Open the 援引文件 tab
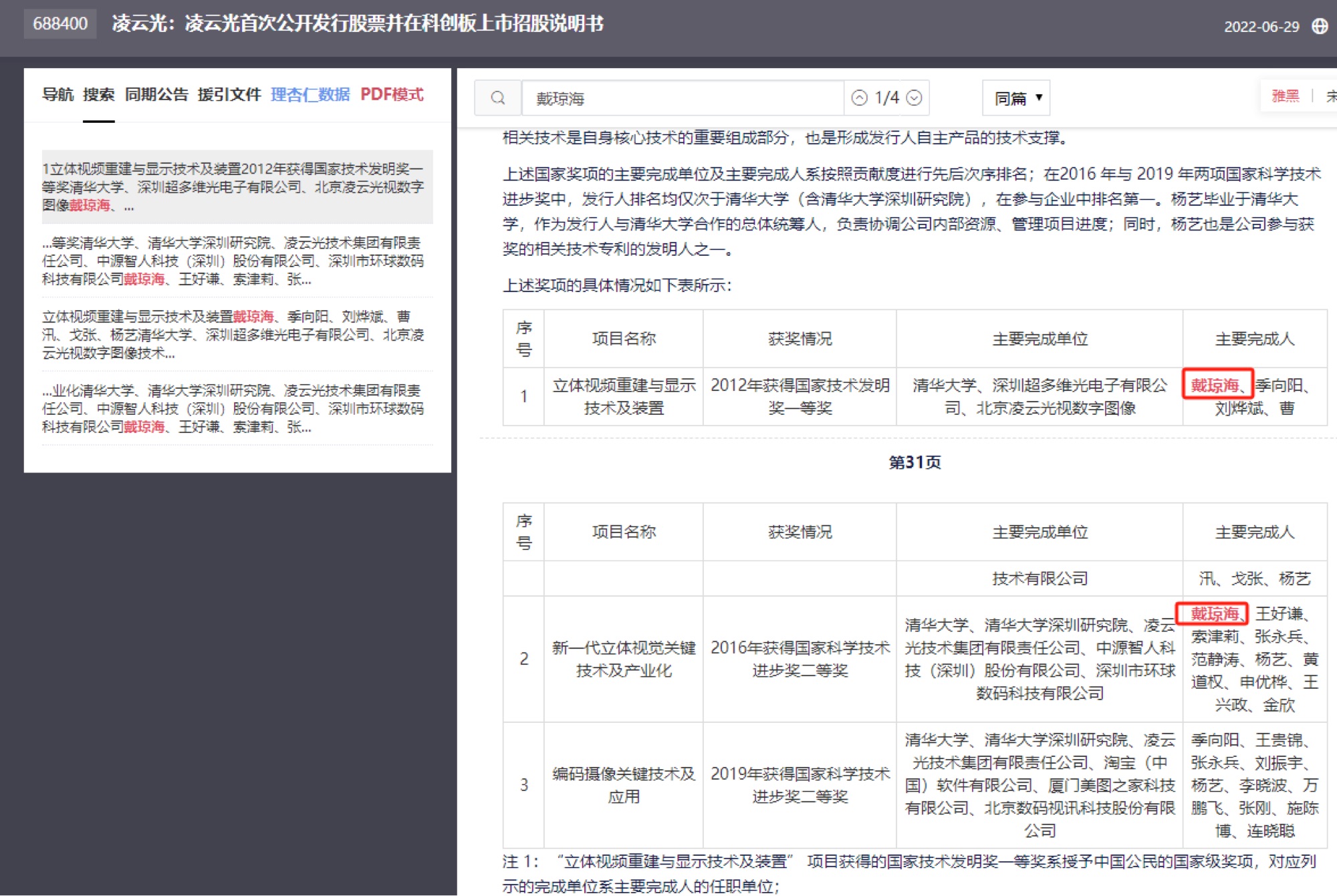Image resolution: width=1337 pixels, height=896 pixels. click(x=229, y=95)
